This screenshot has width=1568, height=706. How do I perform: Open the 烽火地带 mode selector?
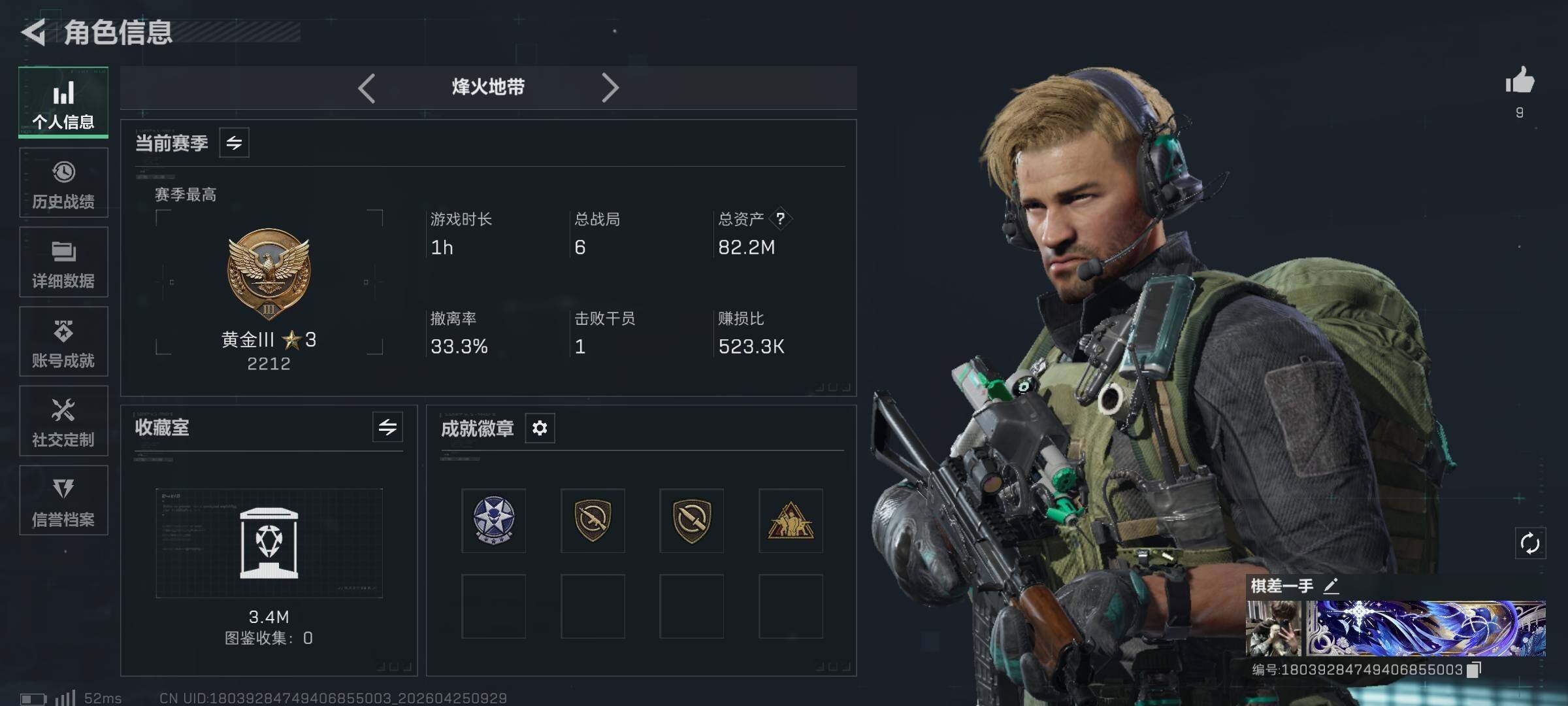488,87
